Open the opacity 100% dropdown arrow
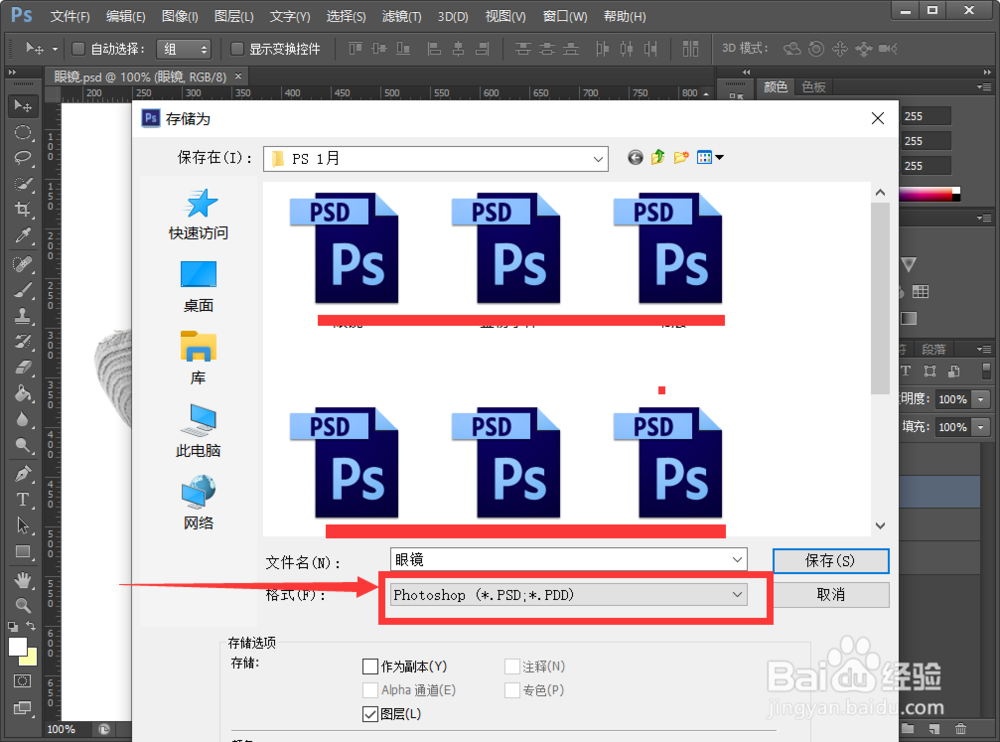Viewport: 1000px width, 742px height. [x=981, y=399]
